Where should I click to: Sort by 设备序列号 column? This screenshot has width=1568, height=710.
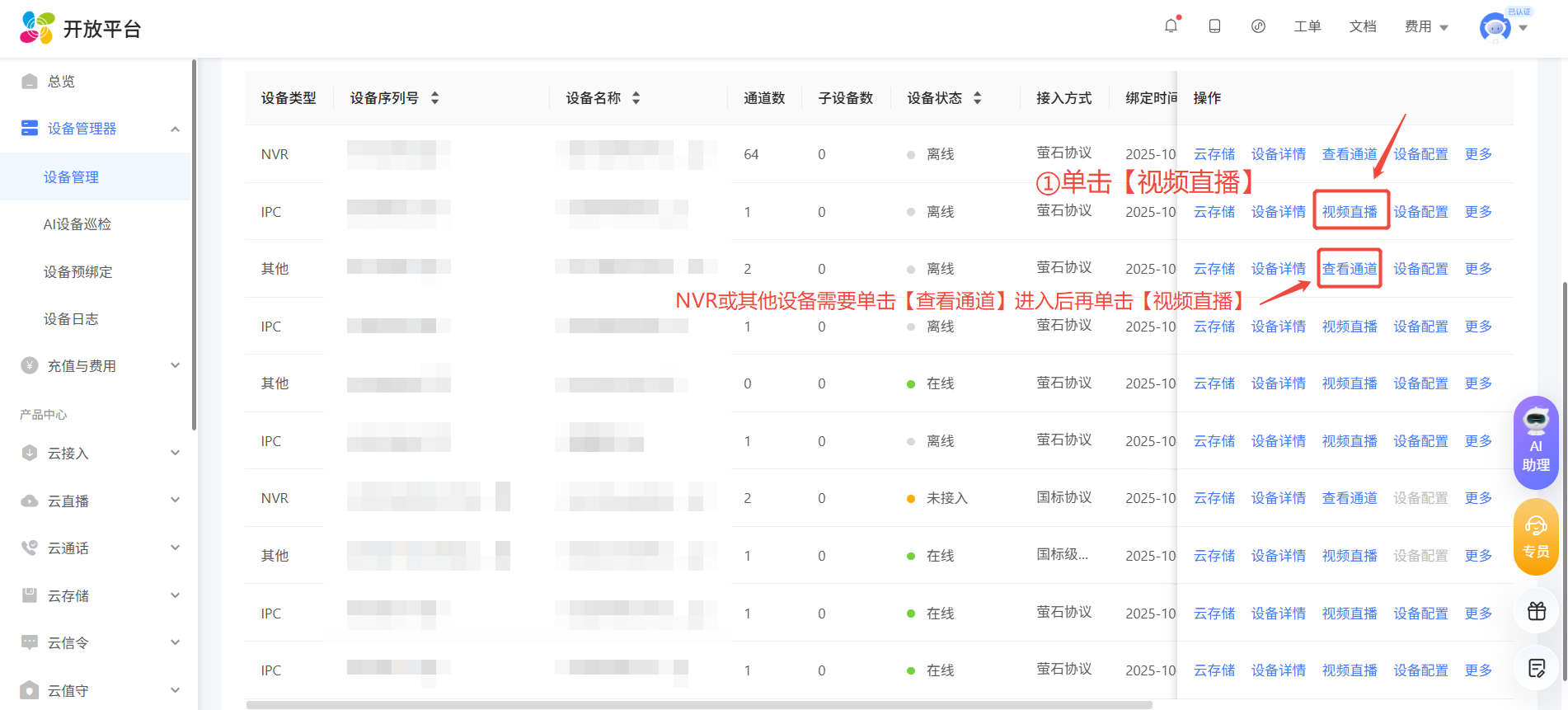434,98
